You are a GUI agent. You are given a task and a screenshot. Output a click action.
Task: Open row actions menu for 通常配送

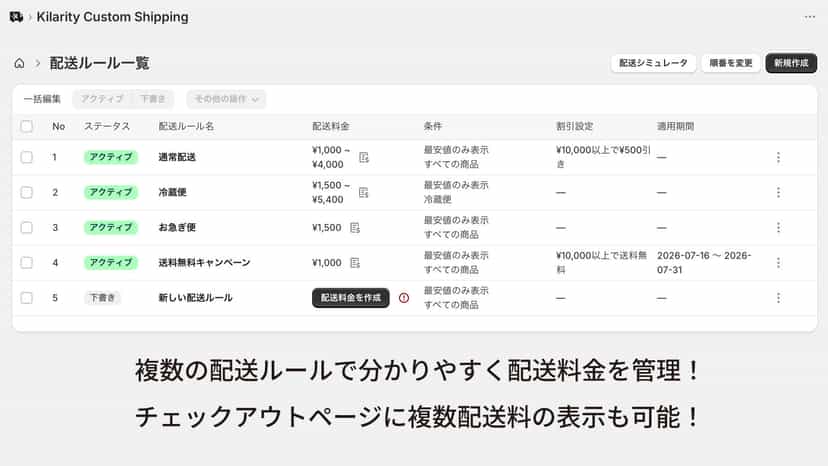(x=778, y=157)
